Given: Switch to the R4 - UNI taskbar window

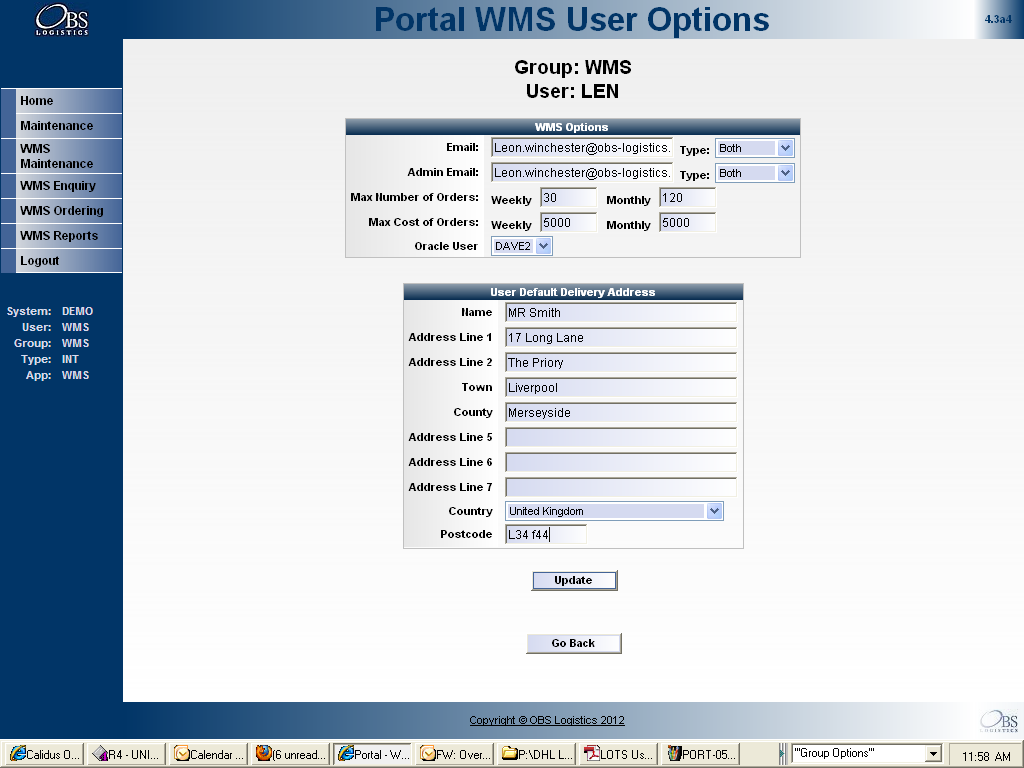Looking at the screenshot, I should click(127, 754).
